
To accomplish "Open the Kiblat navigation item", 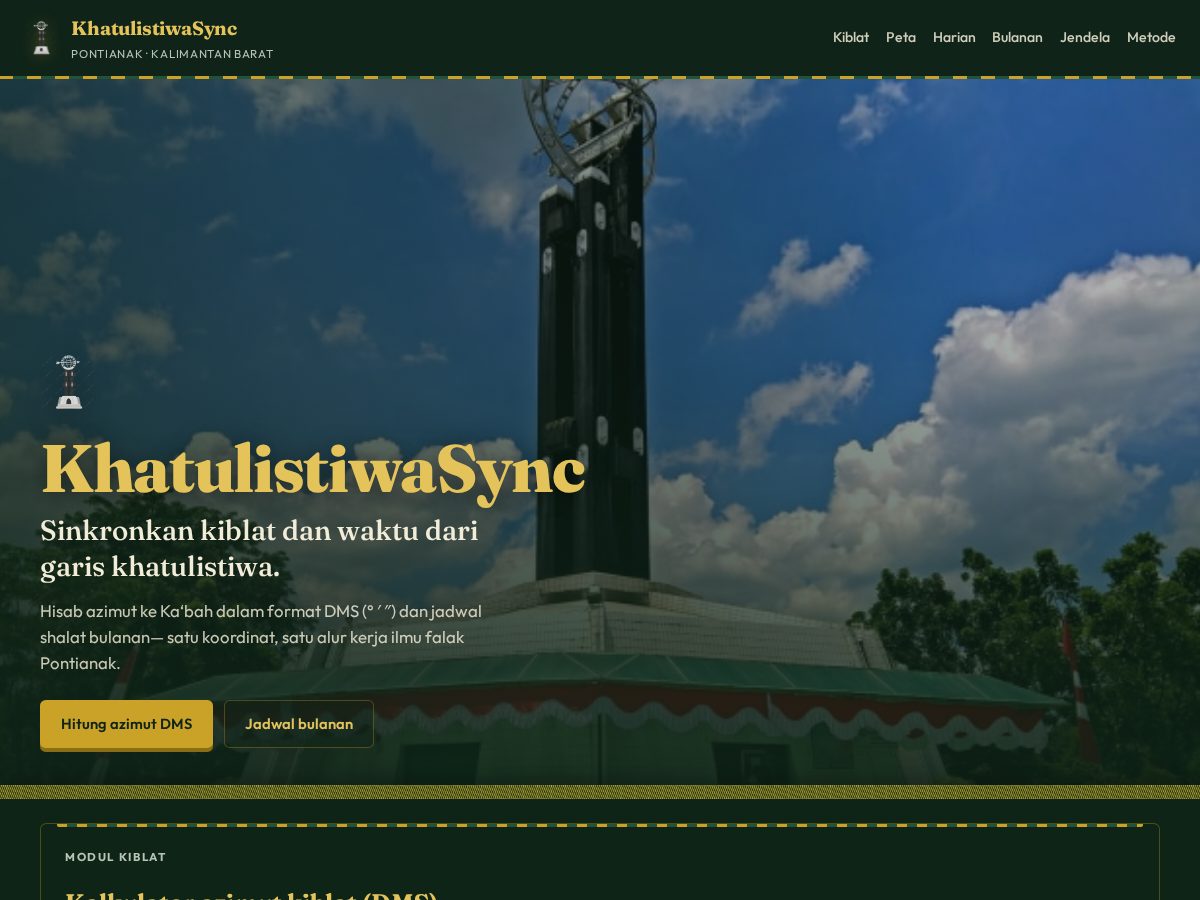I will pyautogui.click(x=851, y=37).
